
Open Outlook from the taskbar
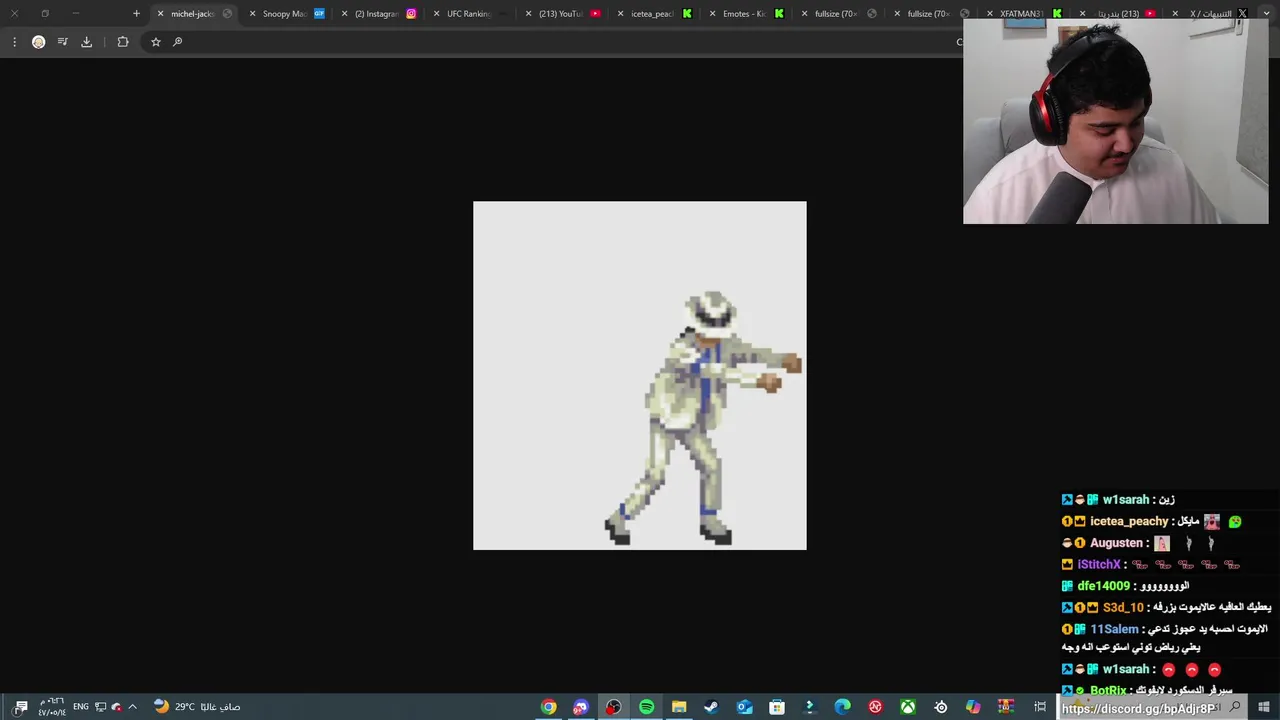coord(744,707)
